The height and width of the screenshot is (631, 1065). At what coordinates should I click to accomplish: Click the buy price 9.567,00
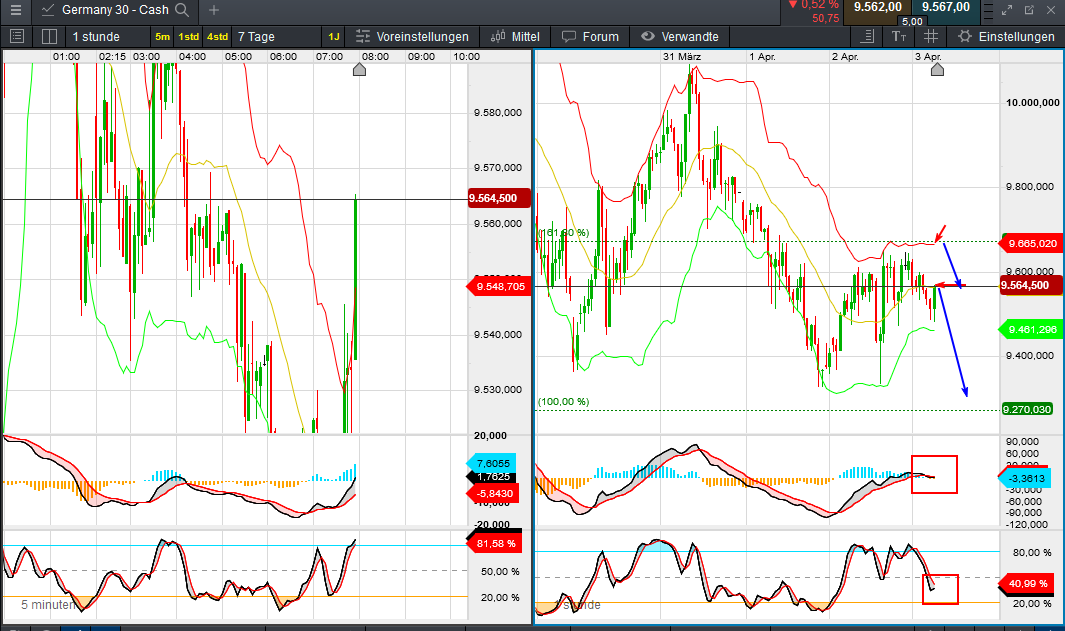point(945,7)
